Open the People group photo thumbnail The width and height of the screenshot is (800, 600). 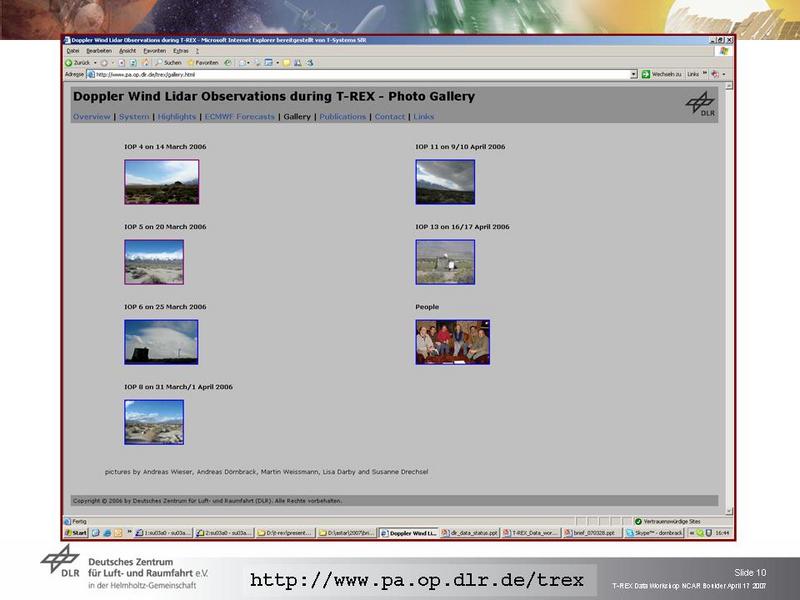(453, 342)
